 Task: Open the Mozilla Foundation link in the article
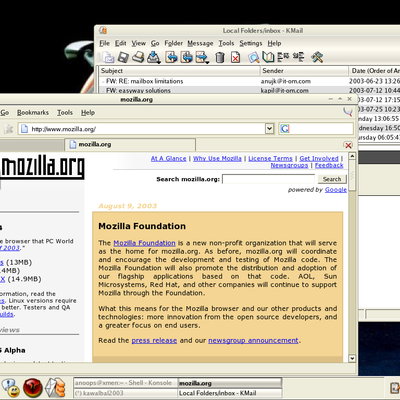point(144,243)
